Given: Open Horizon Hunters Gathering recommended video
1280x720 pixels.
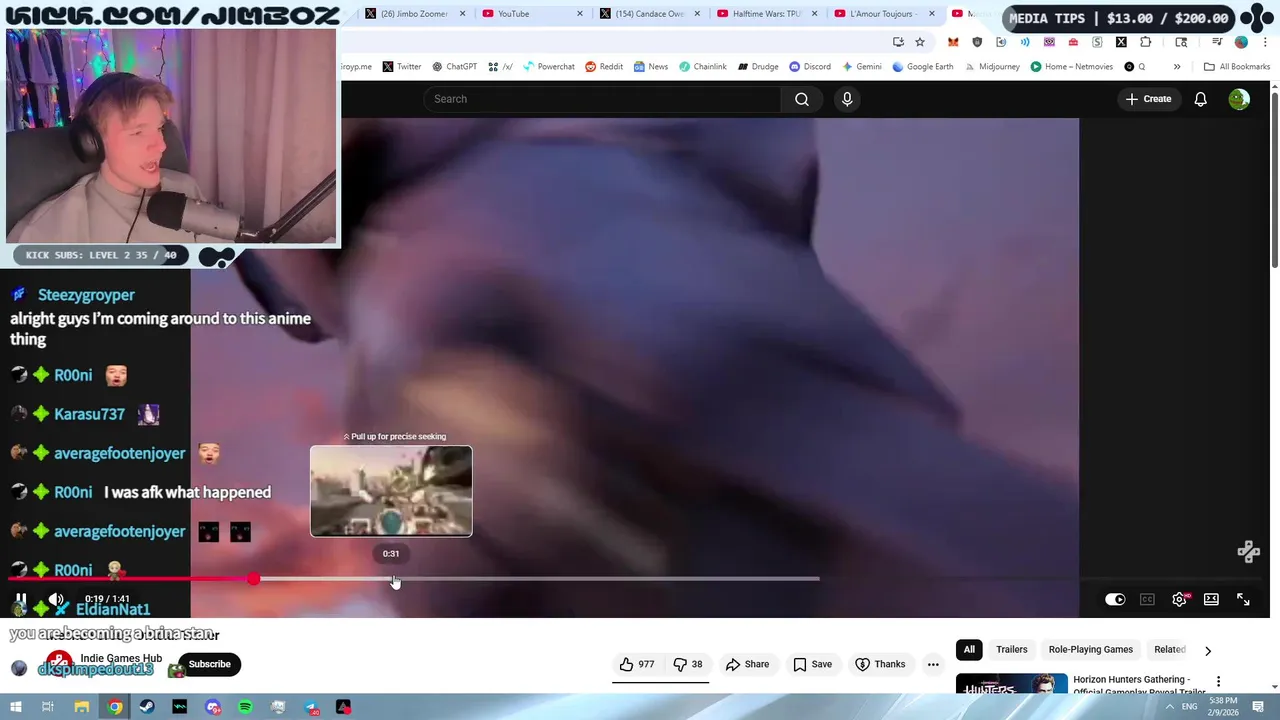Looking at the screenshot, I should (x=1139, y=685).
